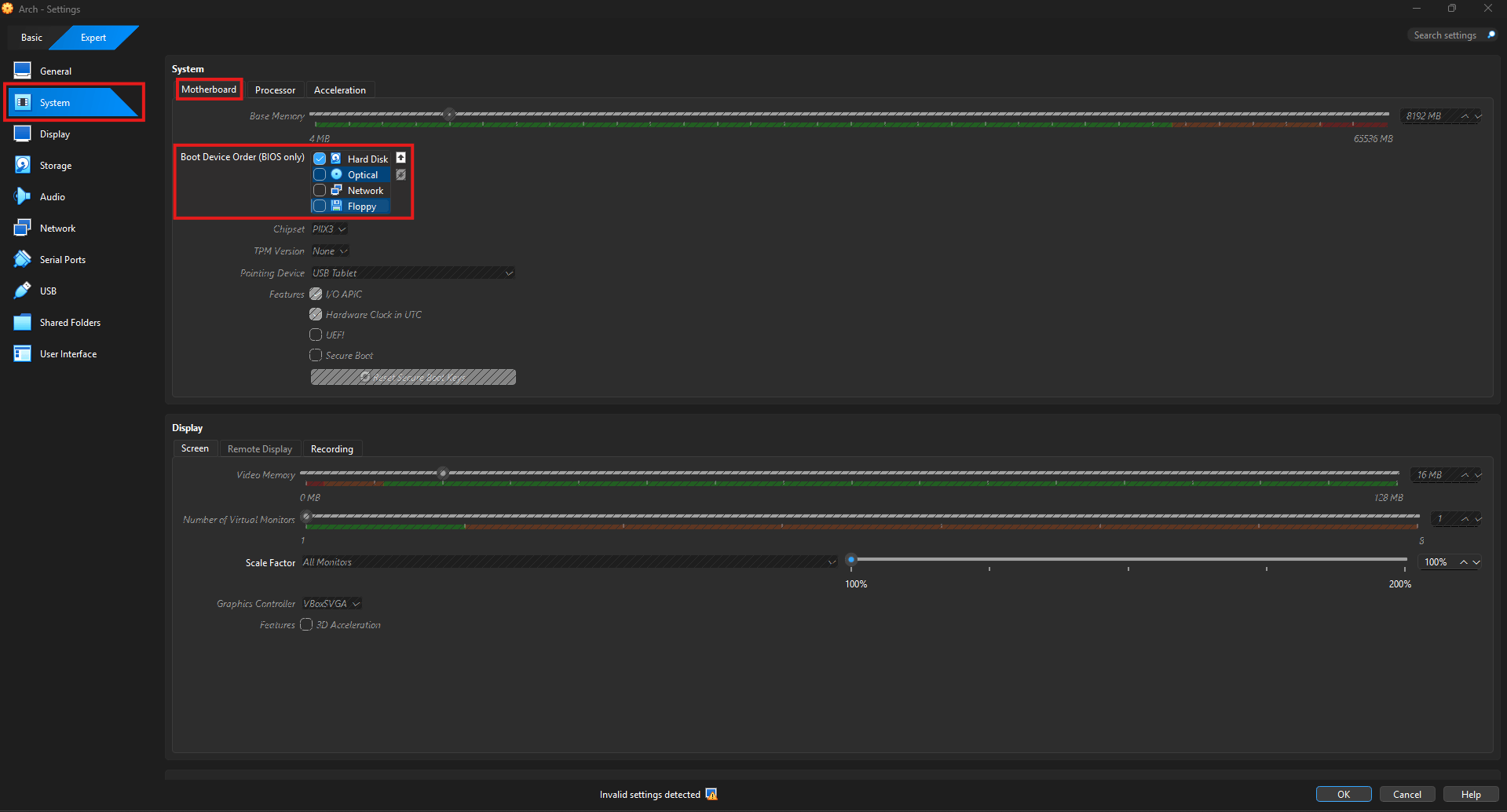Select the Optical disc boot device icon
The image size is (1507, 812).
tap(336, 174)
